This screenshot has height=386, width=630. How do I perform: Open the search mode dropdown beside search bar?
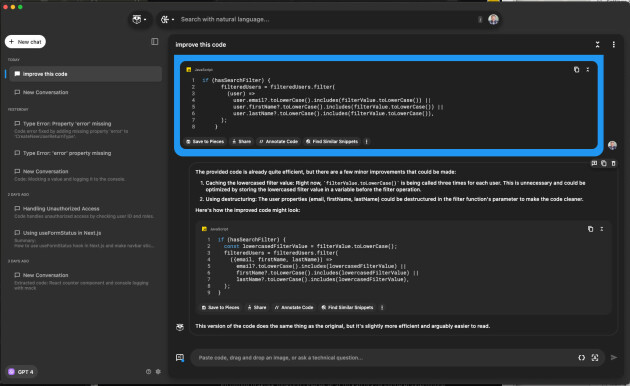coord(167,19)
